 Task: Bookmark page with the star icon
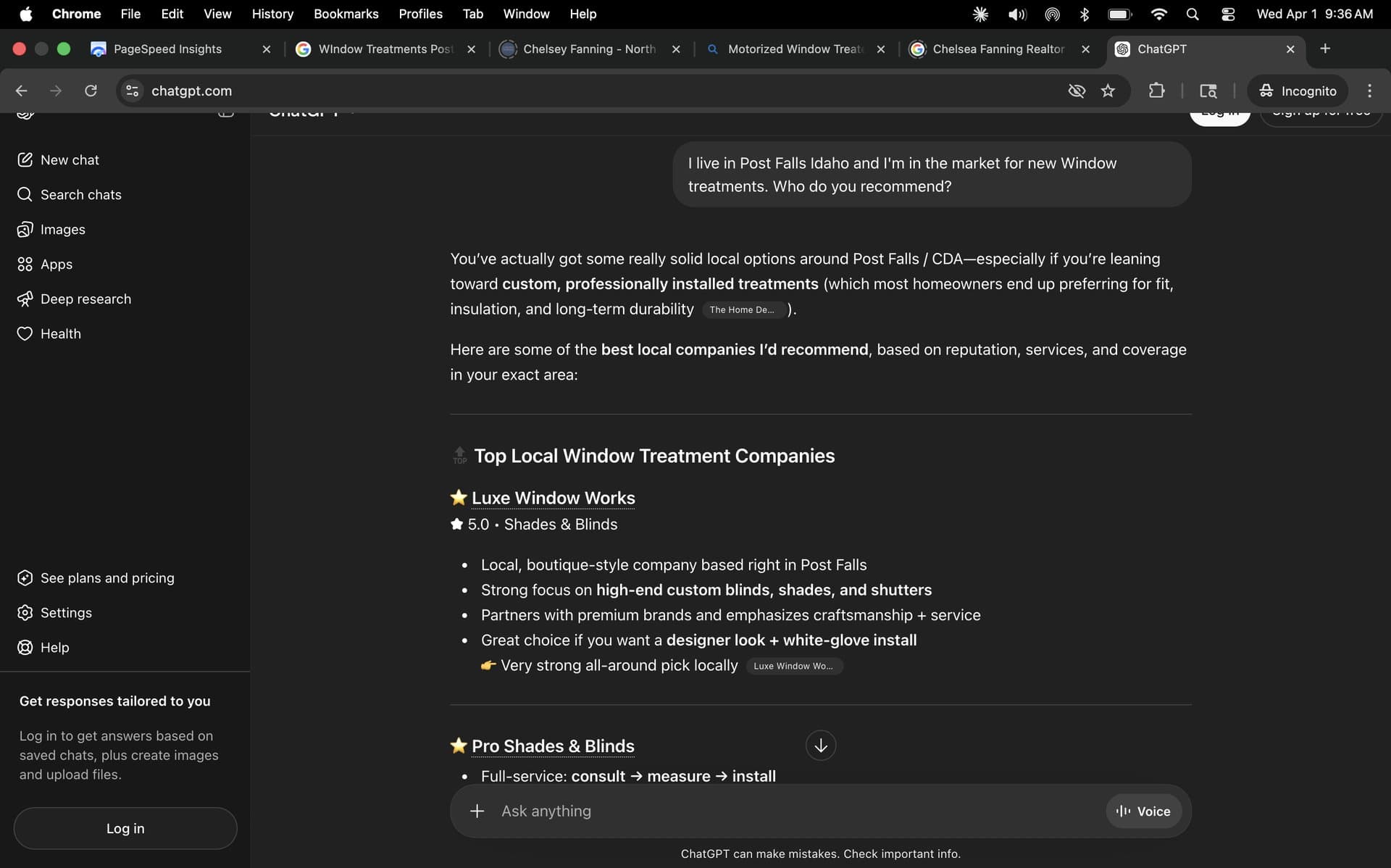(1108, 91)
